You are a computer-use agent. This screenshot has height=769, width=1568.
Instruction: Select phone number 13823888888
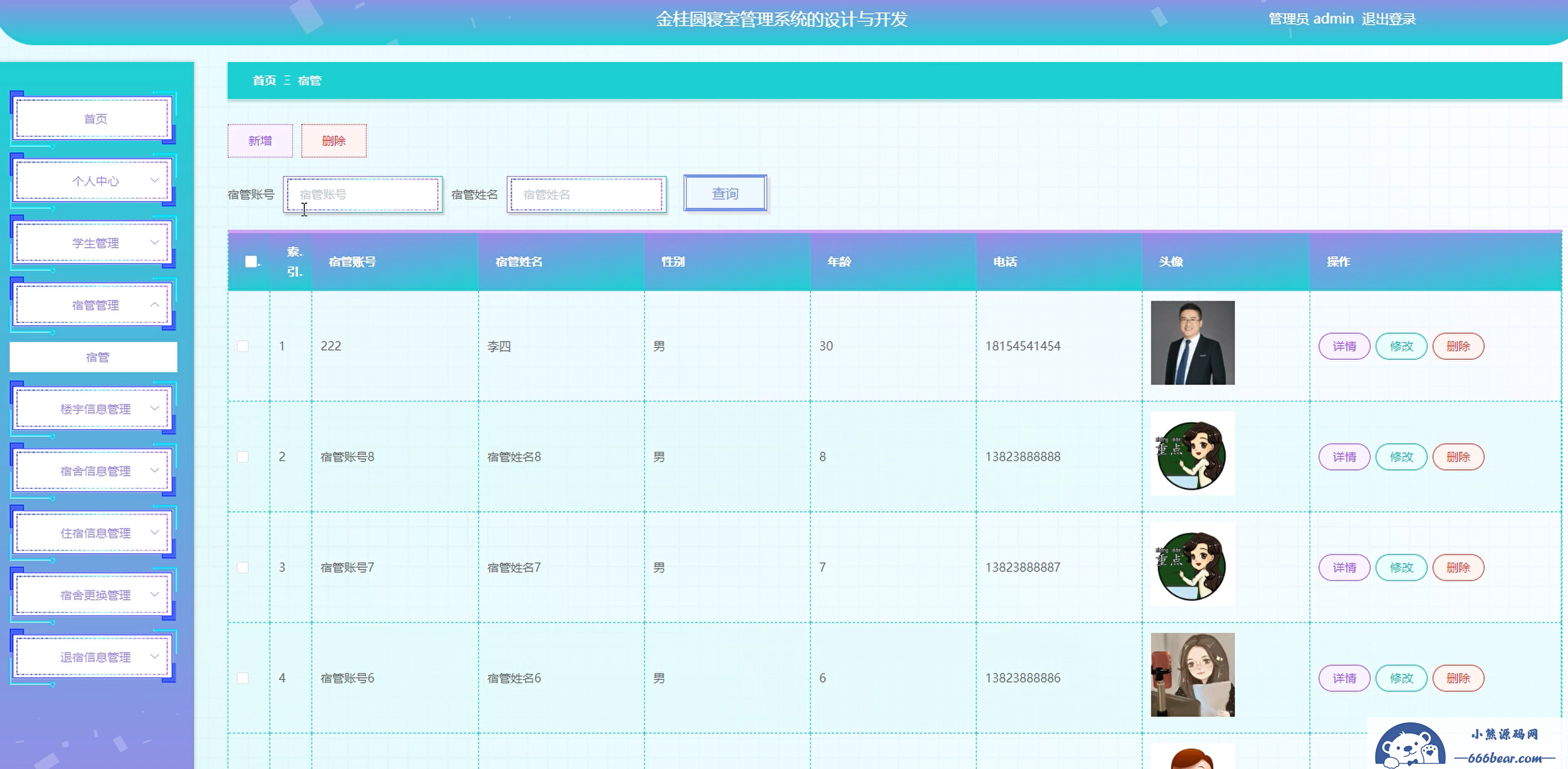coord(1023,457)
